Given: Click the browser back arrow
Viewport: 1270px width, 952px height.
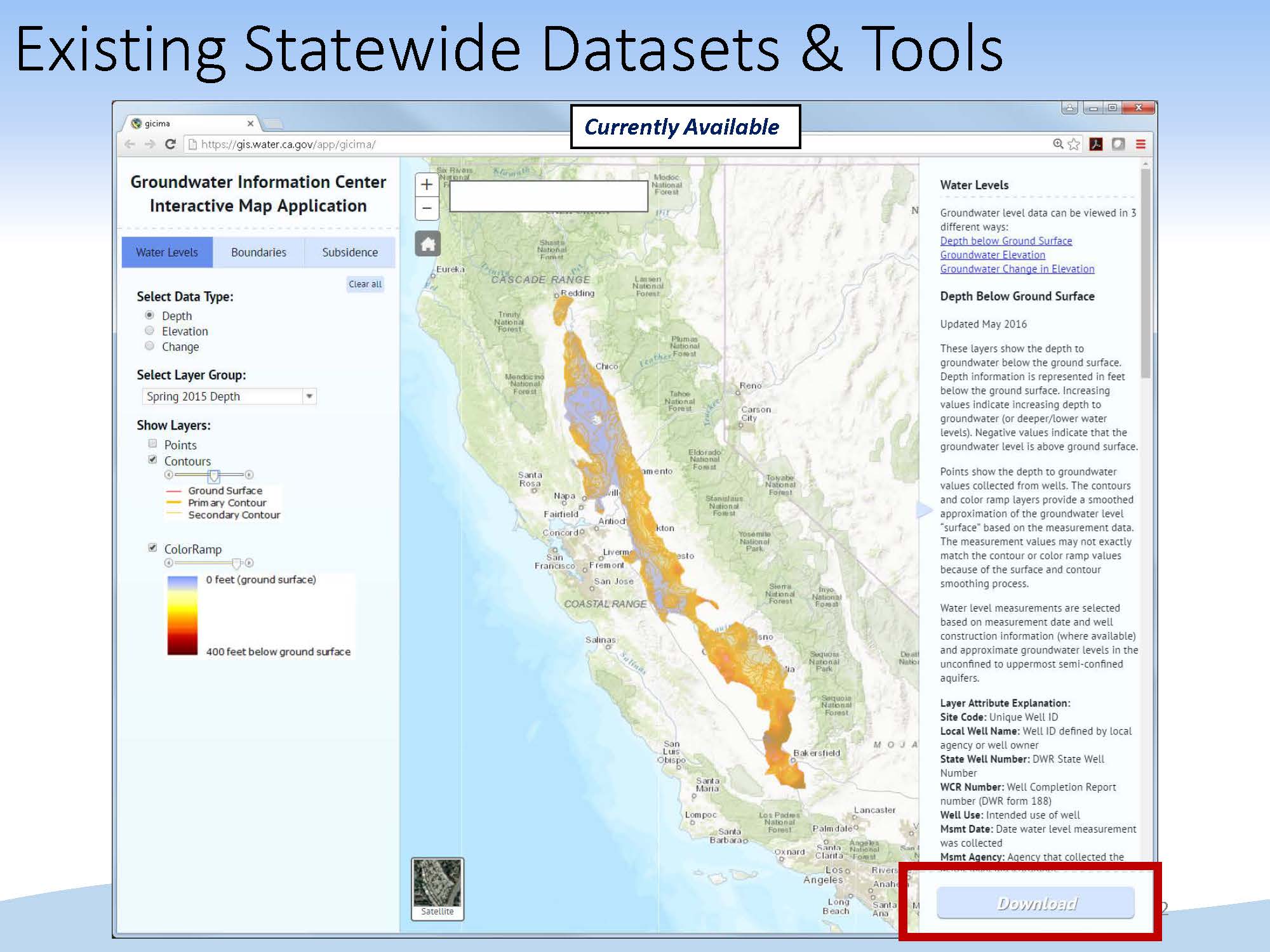Looking at the screenshot, I should [130, 144].
